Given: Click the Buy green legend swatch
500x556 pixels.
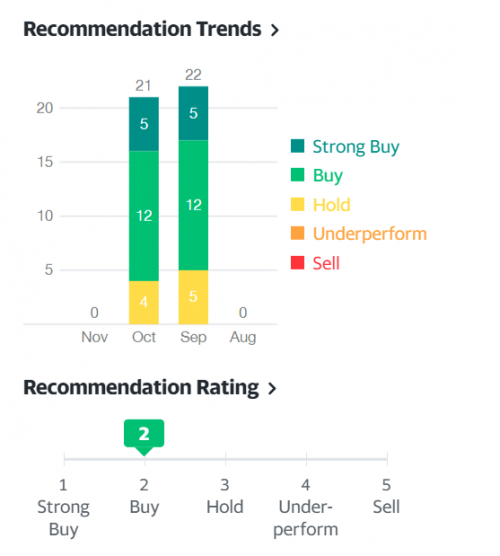Looking at the screenshot, I should (297, 175).
